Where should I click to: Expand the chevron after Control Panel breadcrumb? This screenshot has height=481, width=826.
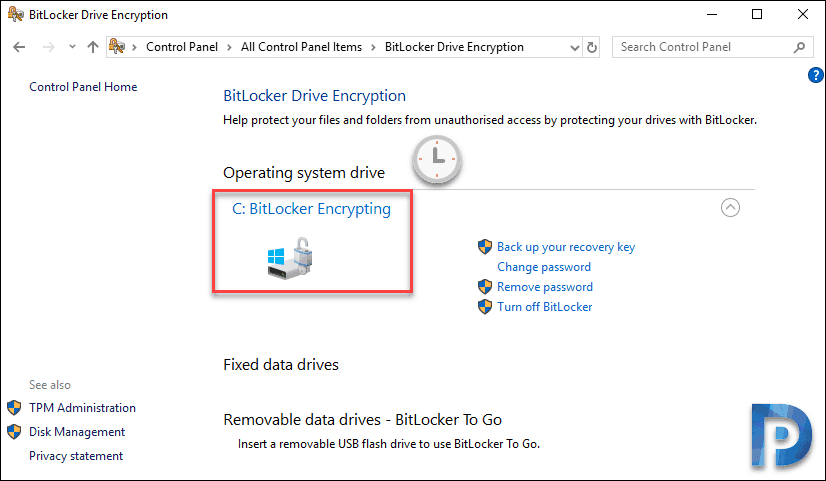point(229,47)
